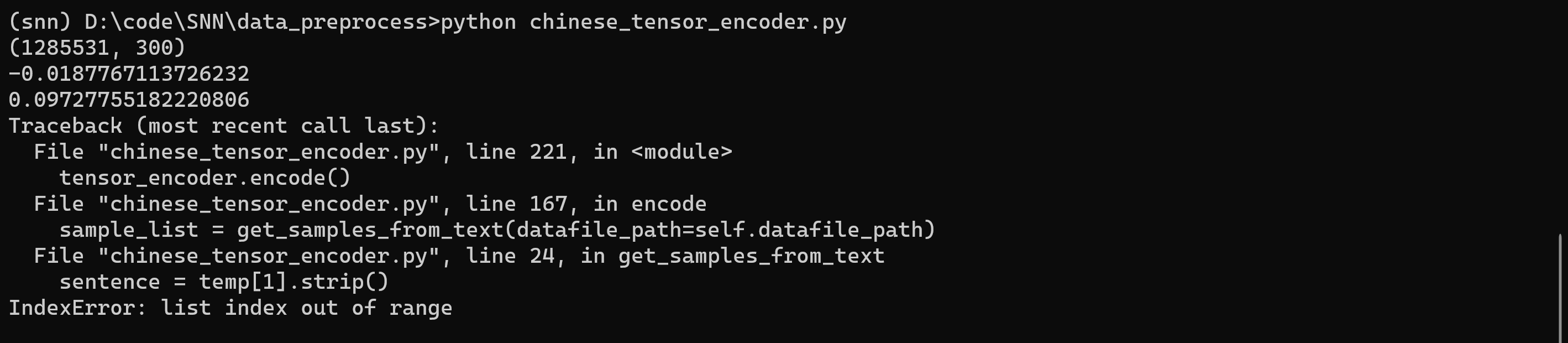Click the "sentence = temp[1].strip()" code line
Screen dimensions: 1568x343
(223, 282)
